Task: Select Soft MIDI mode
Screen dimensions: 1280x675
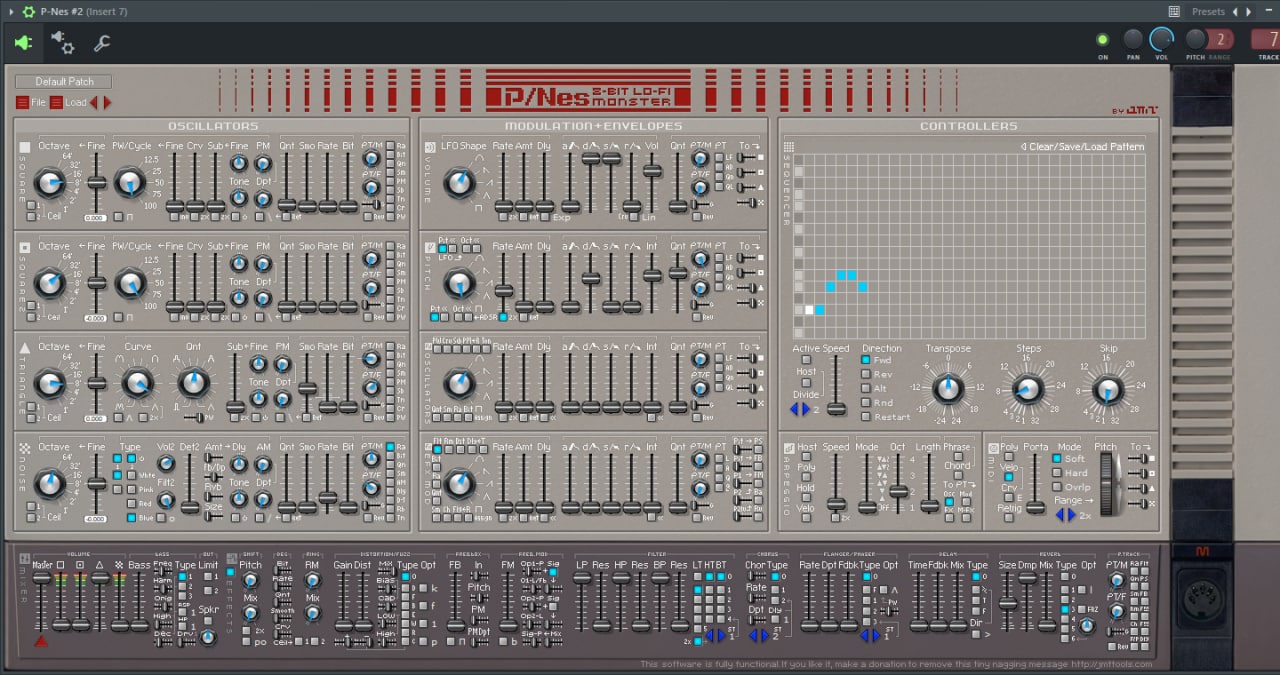Action: (x=1056, y=459)
